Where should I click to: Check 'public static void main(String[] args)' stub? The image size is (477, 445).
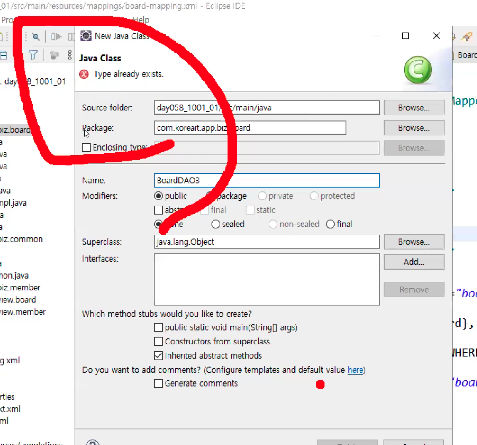coord(158,328)
